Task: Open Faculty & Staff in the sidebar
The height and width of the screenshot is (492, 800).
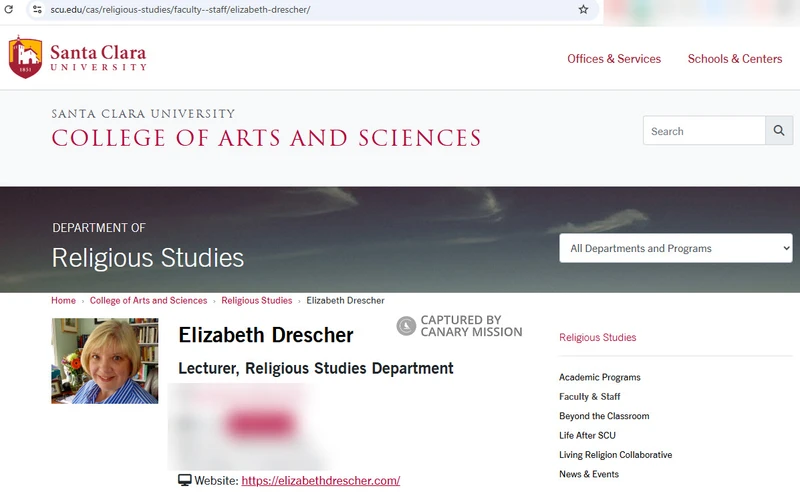Action: pyautogui.click(x=589, y=397)
